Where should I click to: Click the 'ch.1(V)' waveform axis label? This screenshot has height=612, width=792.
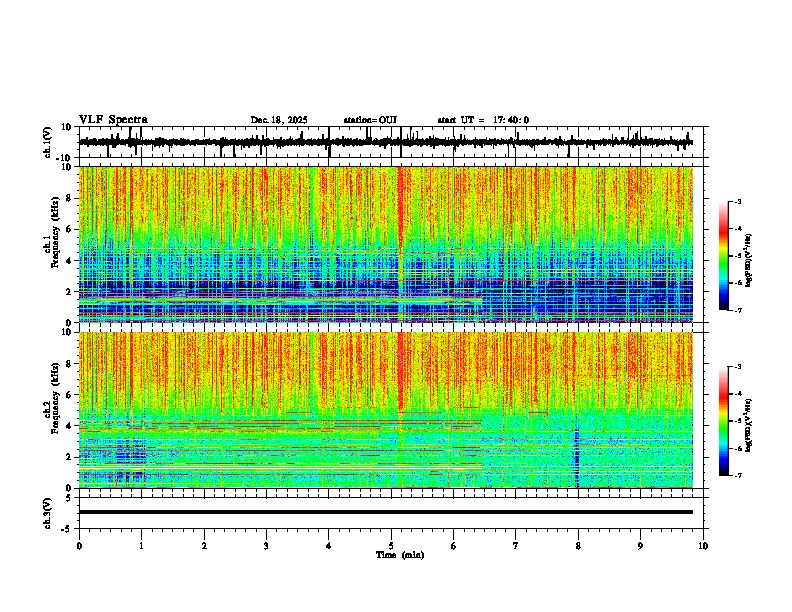point(48,142)
